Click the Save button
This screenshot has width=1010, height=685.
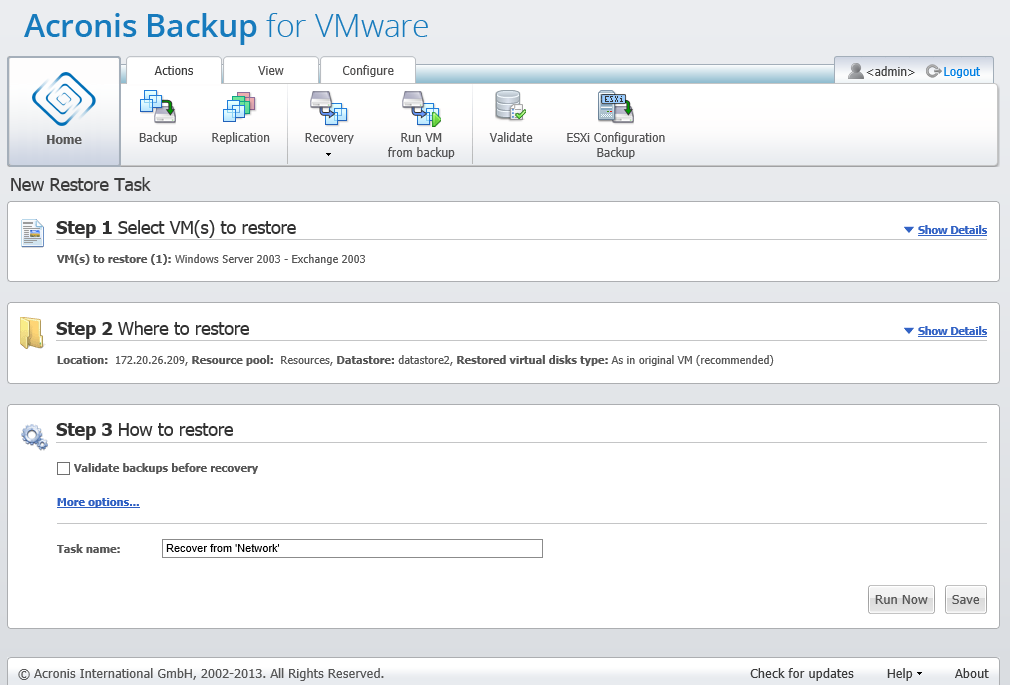click(x=966, y=599)
